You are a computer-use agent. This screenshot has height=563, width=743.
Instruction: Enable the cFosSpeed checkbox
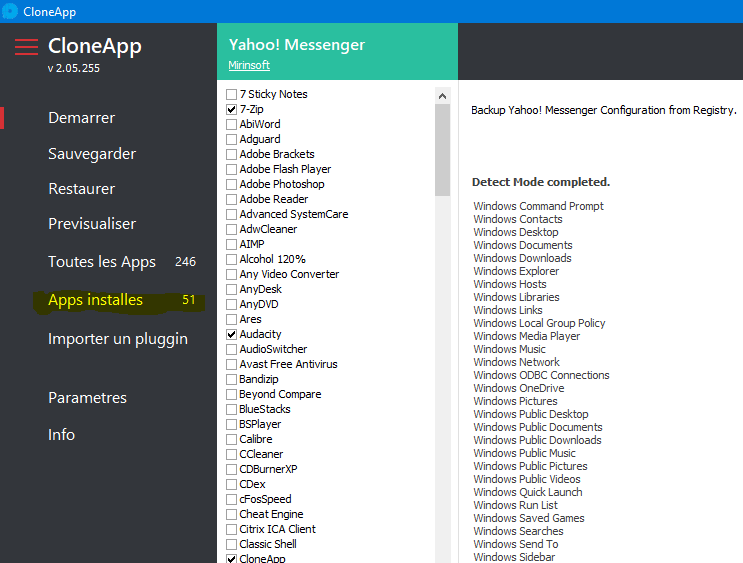pyautogui.click(x=231, y=499)
